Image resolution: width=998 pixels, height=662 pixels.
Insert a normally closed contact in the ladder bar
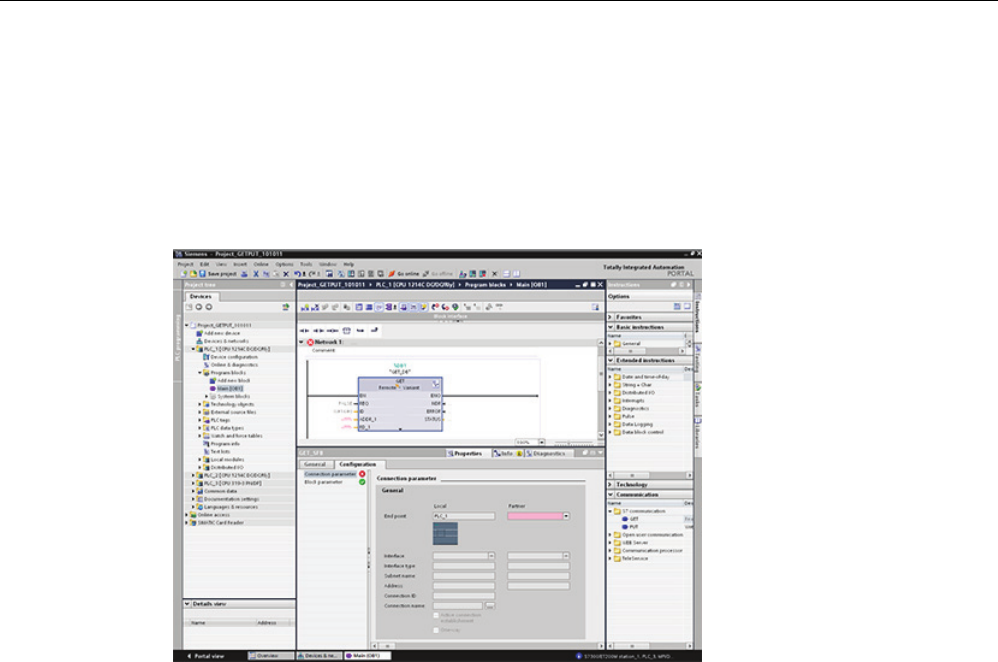(x=318, y=330)
